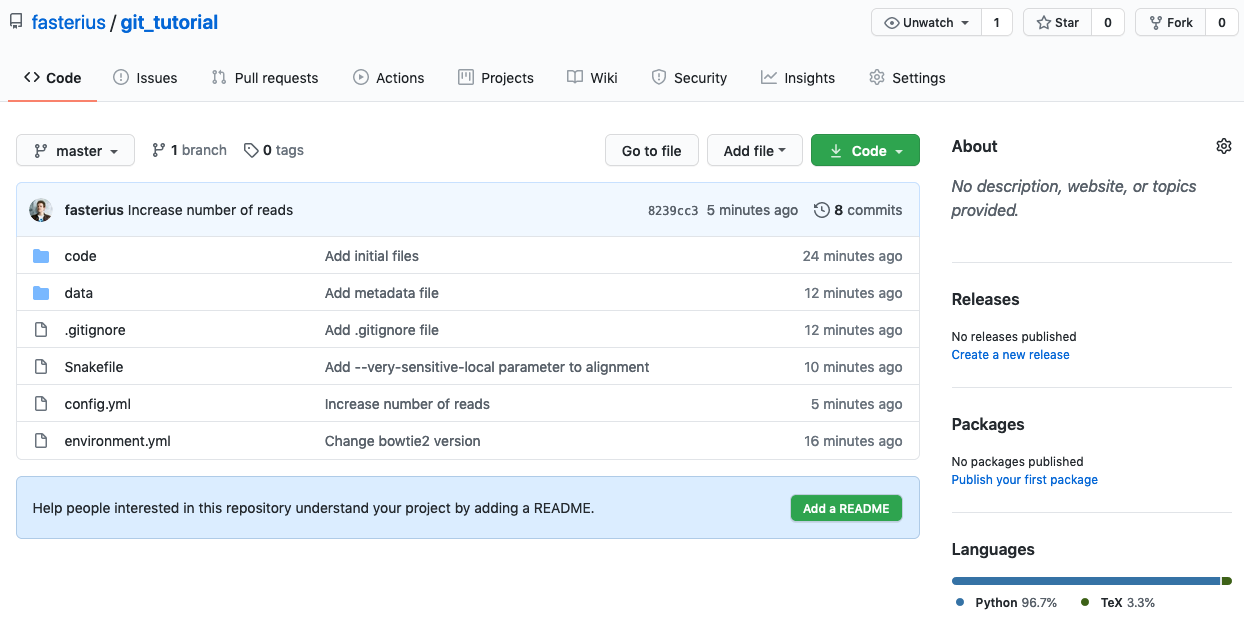1244x617 pixels.
Task: Click the Add a README button
Action: pos(846,508)
